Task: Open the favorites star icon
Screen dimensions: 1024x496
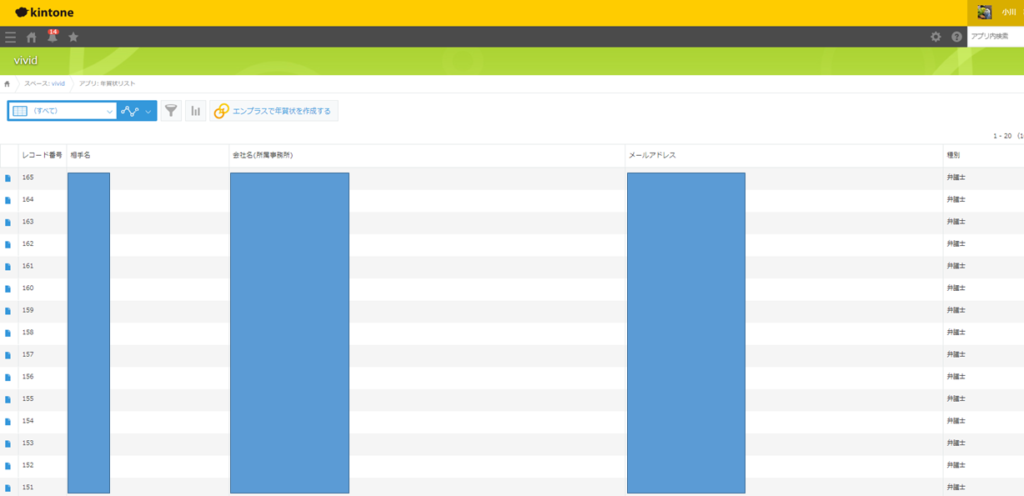Action: [x=73, y=37]
